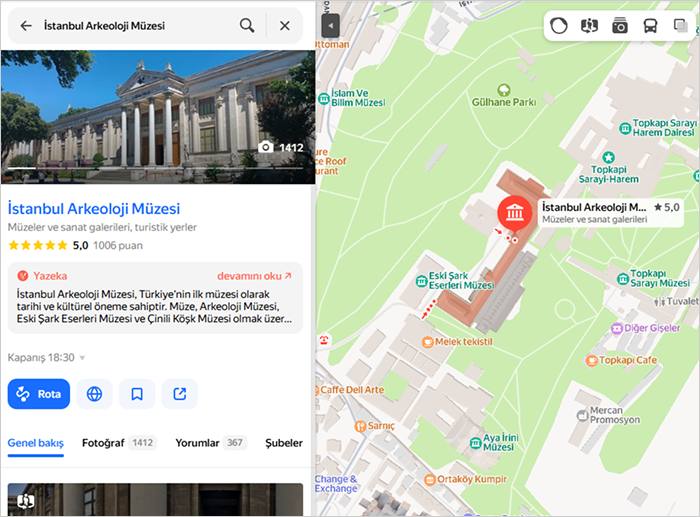Image resolution: width=700 pixels, height=517 pixels.
Task: Click the back arrow in search bar
Action: [x=26, y=26]
